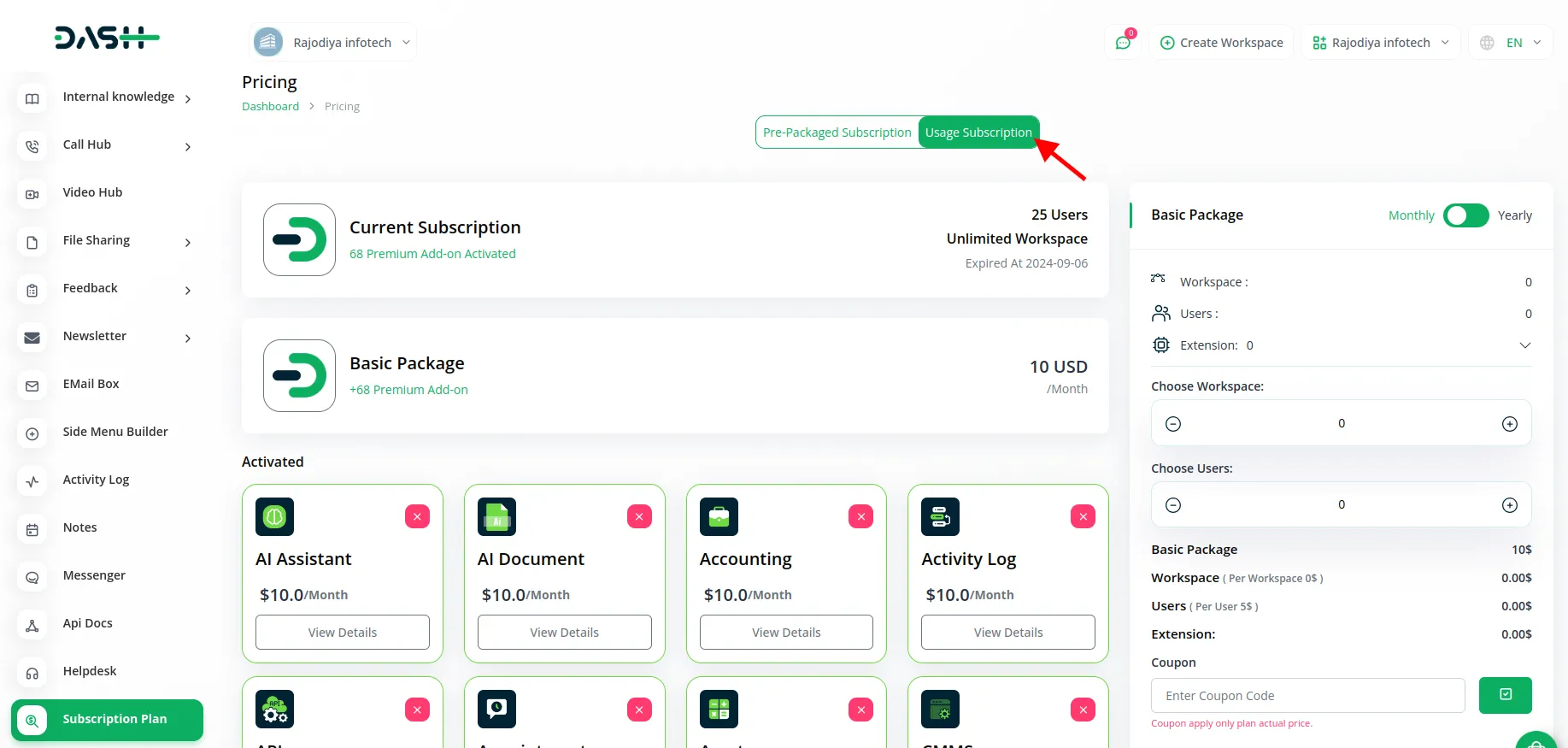The height and width of the screenshot is (748, 1568).
Task: Open Video Hub in sidebar
Action: pos(92,192)
